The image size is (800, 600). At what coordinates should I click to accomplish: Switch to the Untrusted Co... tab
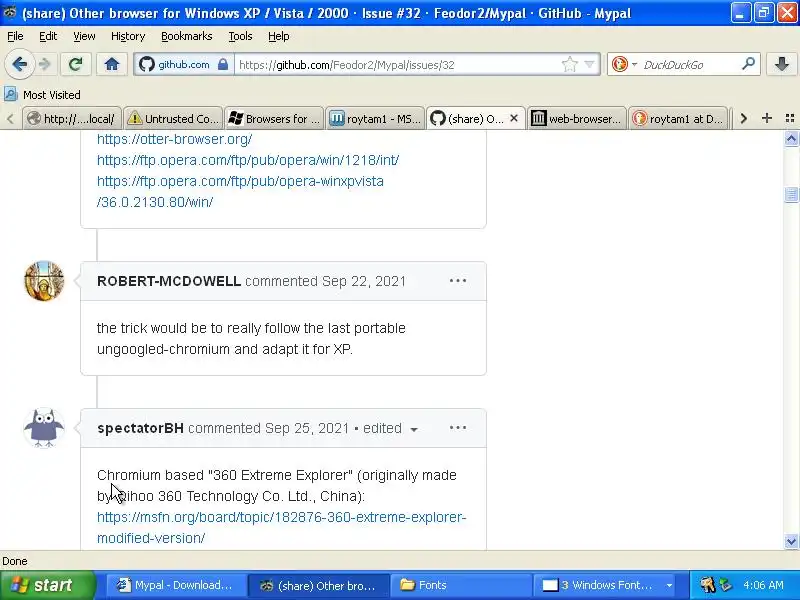click(x=173, y=119)
